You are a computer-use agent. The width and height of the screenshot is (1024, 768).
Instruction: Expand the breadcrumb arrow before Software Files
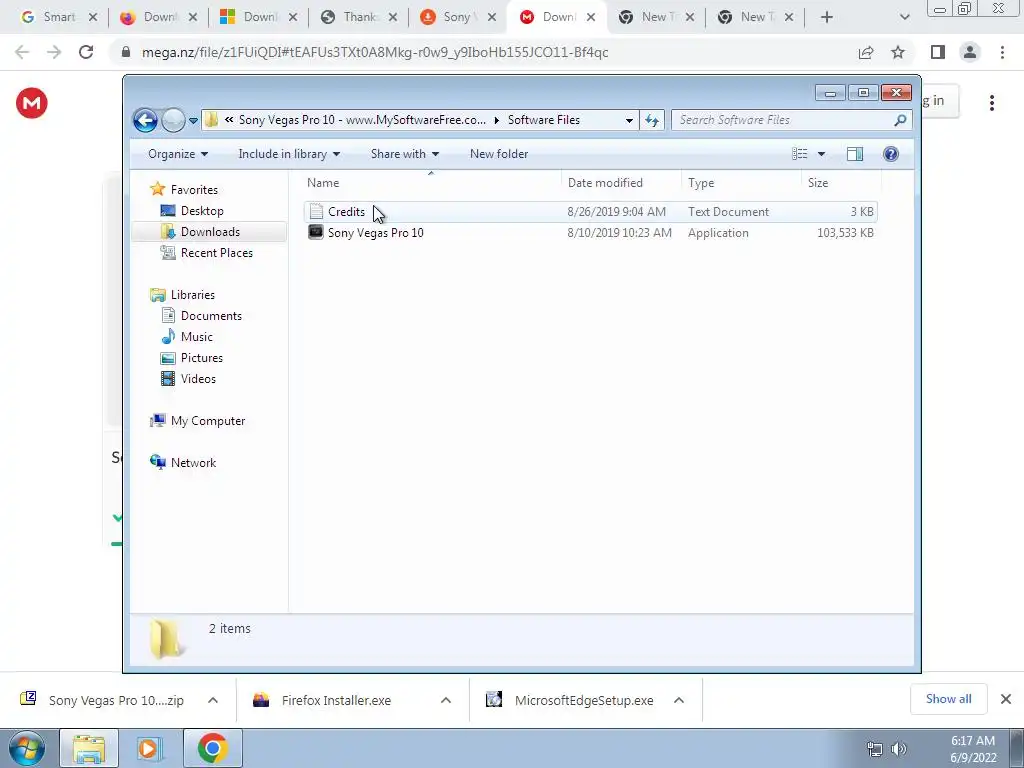point(497,120)
